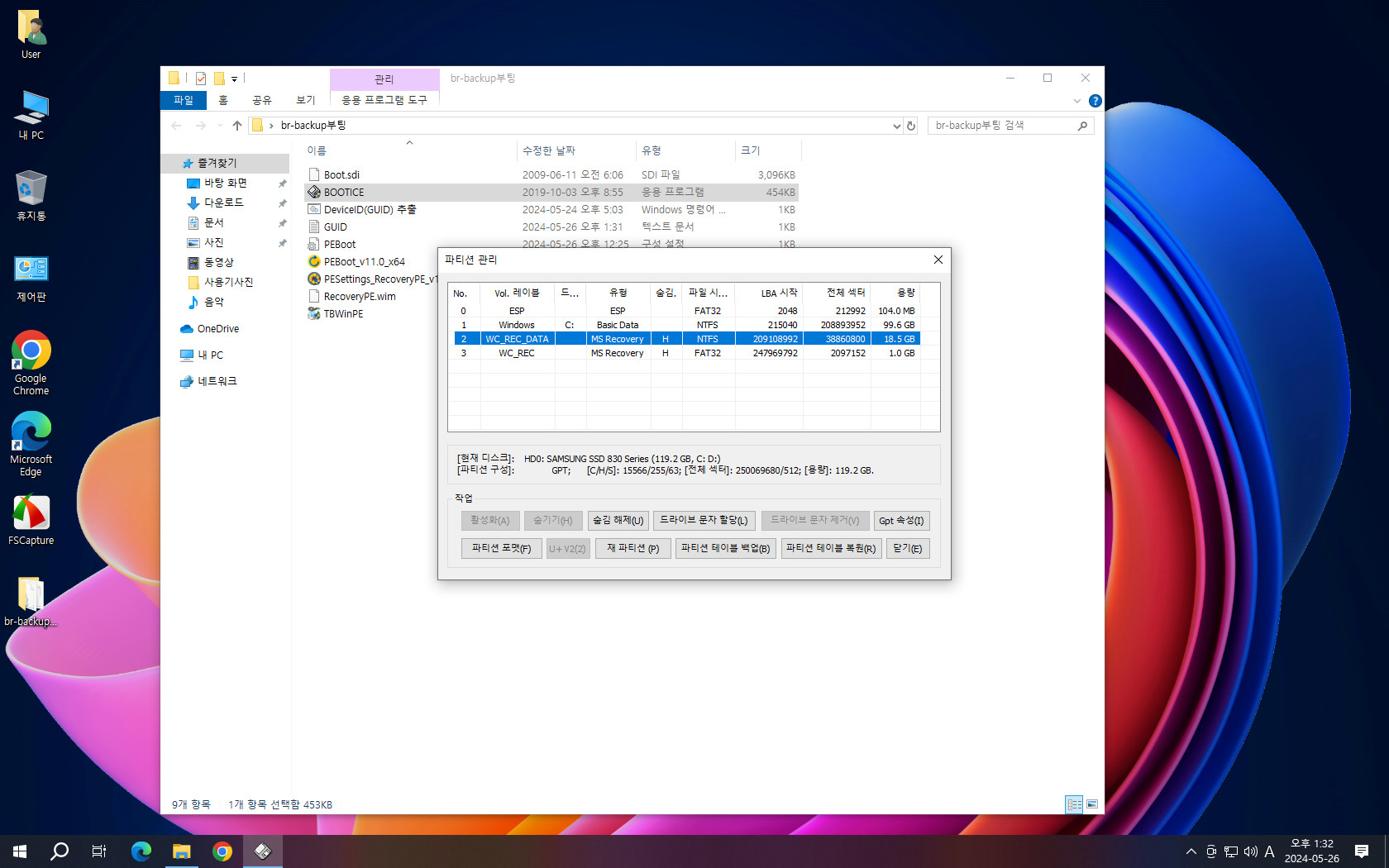Open OneDrive in navigation pane
Viewport: 1389px width, 868px height.
[217, 329]
